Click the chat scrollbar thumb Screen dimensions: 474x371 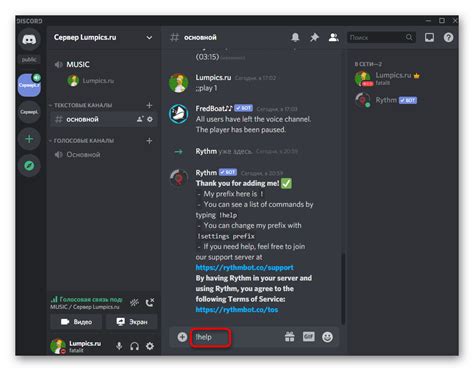tap(343, 288)
